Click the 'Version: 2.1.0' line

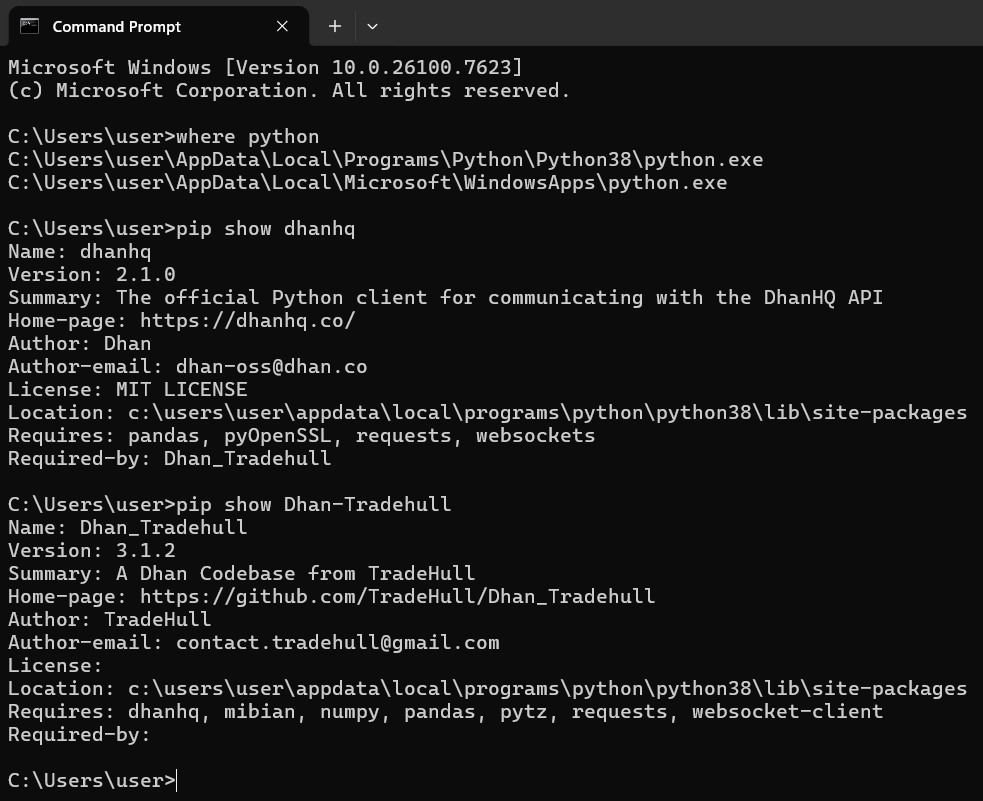coord(92,274)
